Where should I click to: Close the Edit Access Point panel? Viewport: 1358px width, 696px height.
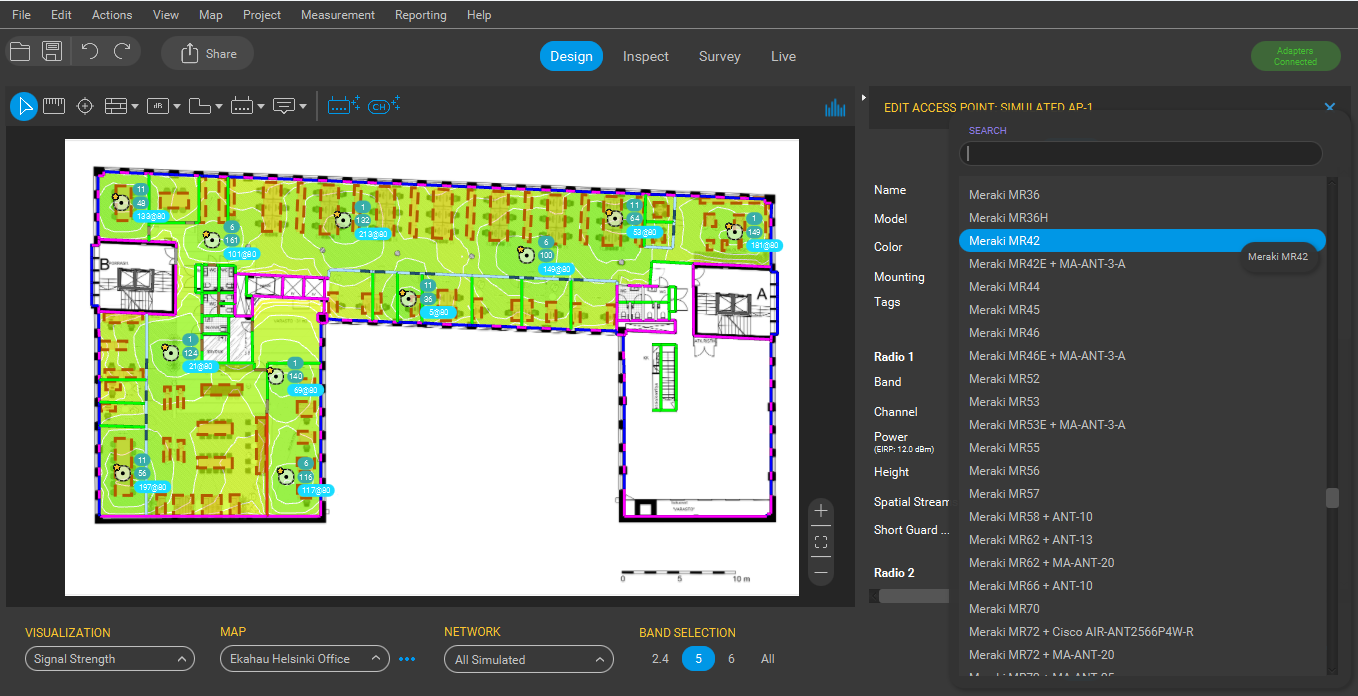1330,107
